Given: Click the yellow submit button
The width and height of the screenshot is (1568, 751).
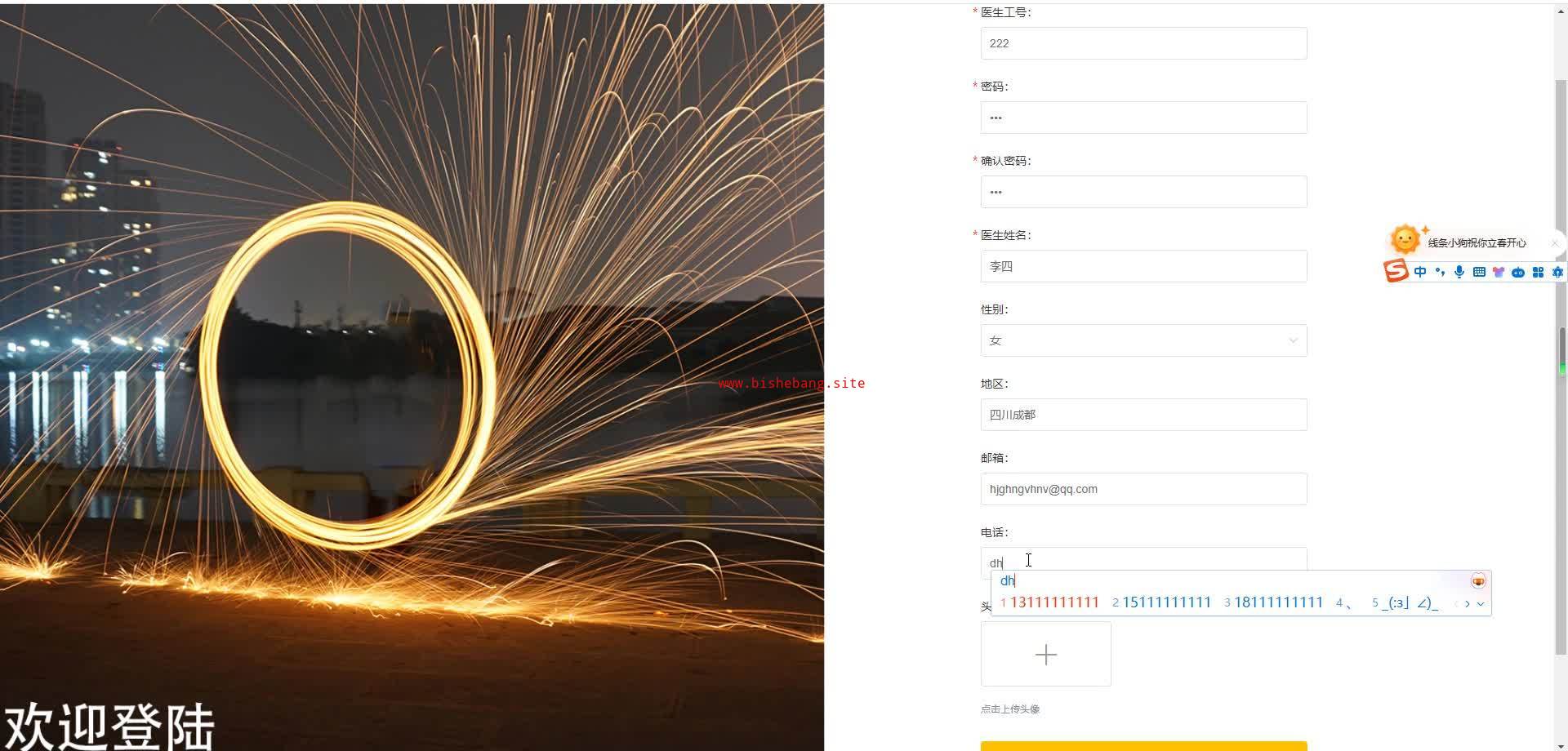Looking at the screenshot, I should click(x=1143, y=746).
